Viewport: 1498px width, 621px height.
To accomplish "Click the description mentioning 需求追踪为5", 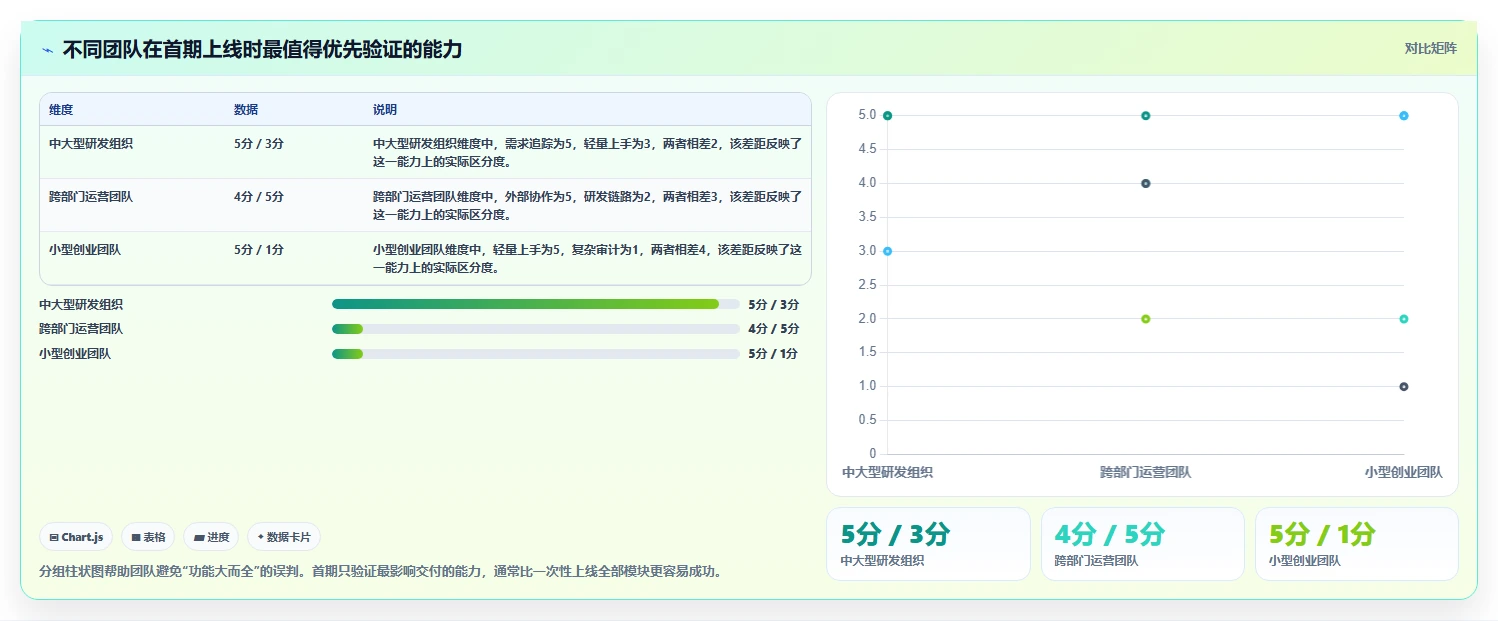I will pyautogui.click(x=587, y=152).
